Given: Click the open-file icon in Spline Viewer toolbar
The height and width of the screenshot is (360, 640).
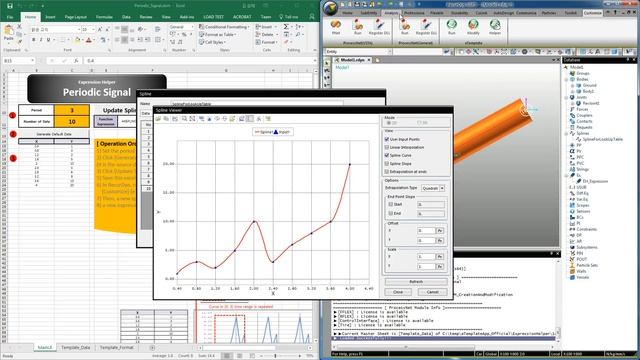Looking at the screenshot, I should point(158,119).
